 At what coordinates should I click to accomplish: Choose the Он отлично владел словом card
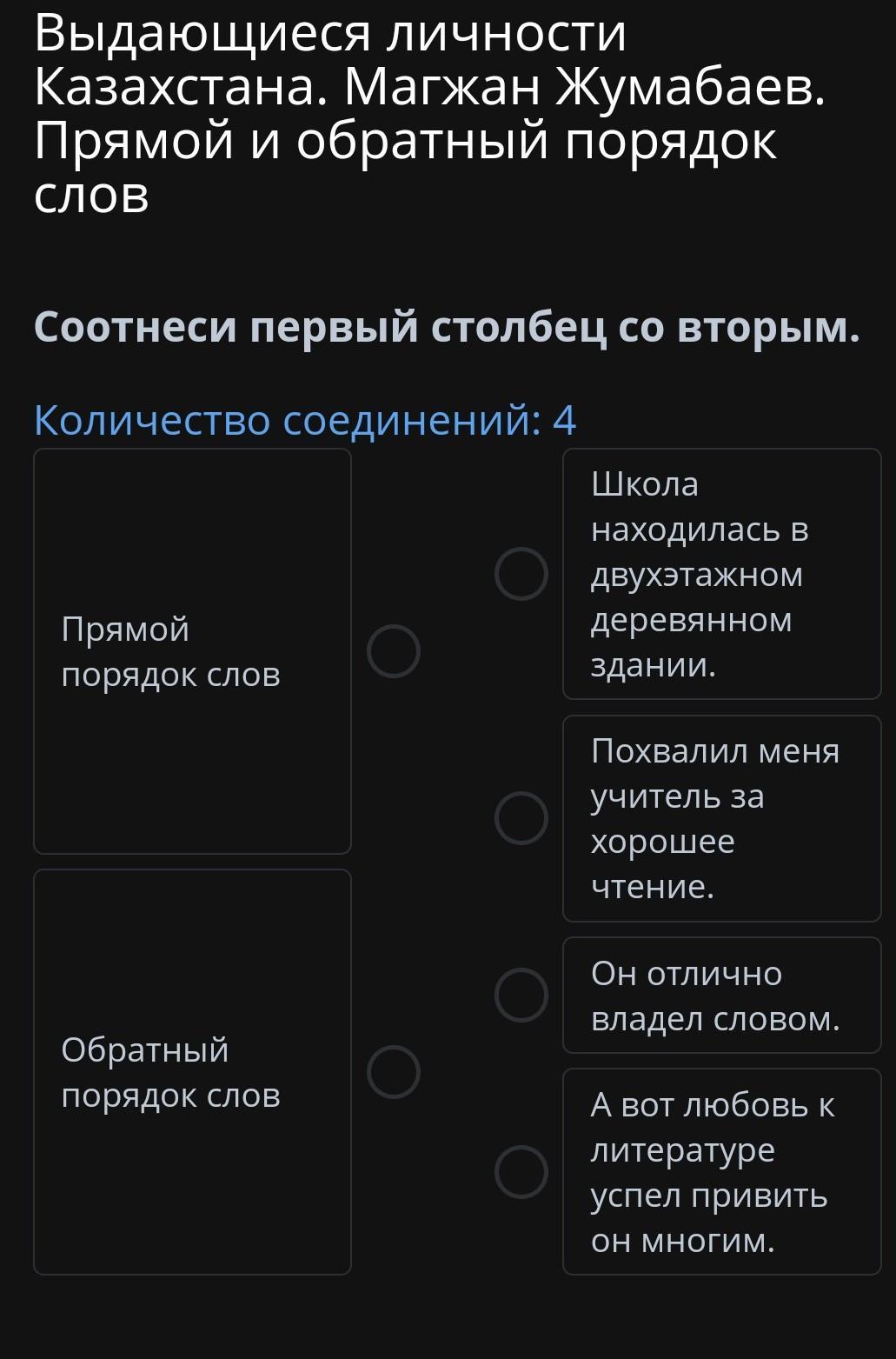point(721,995)
